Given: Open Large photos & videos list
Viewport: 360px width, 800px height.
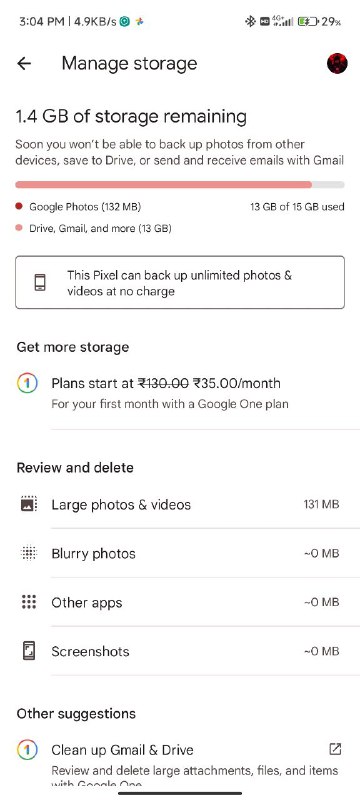Looking at the screenshot, I should [180, 505].
